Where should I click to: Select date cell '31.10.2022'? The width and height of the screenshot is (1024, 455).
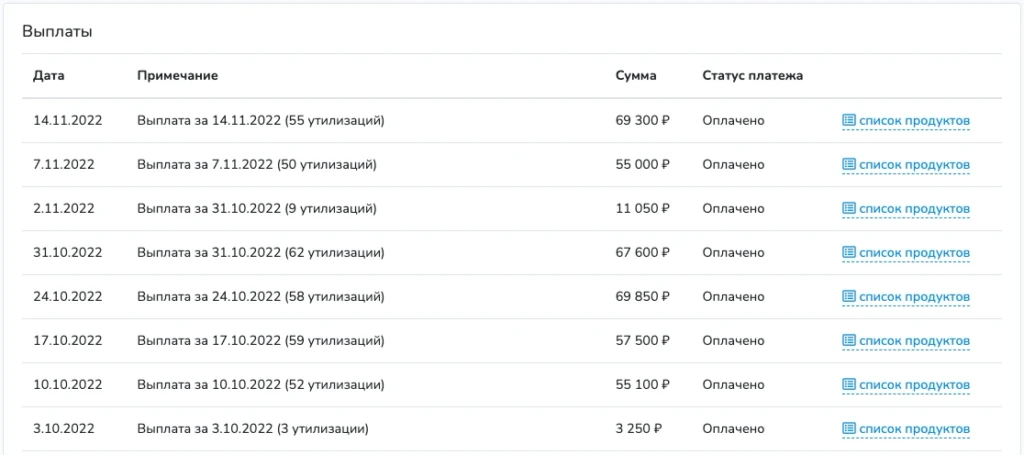(68, 253)
